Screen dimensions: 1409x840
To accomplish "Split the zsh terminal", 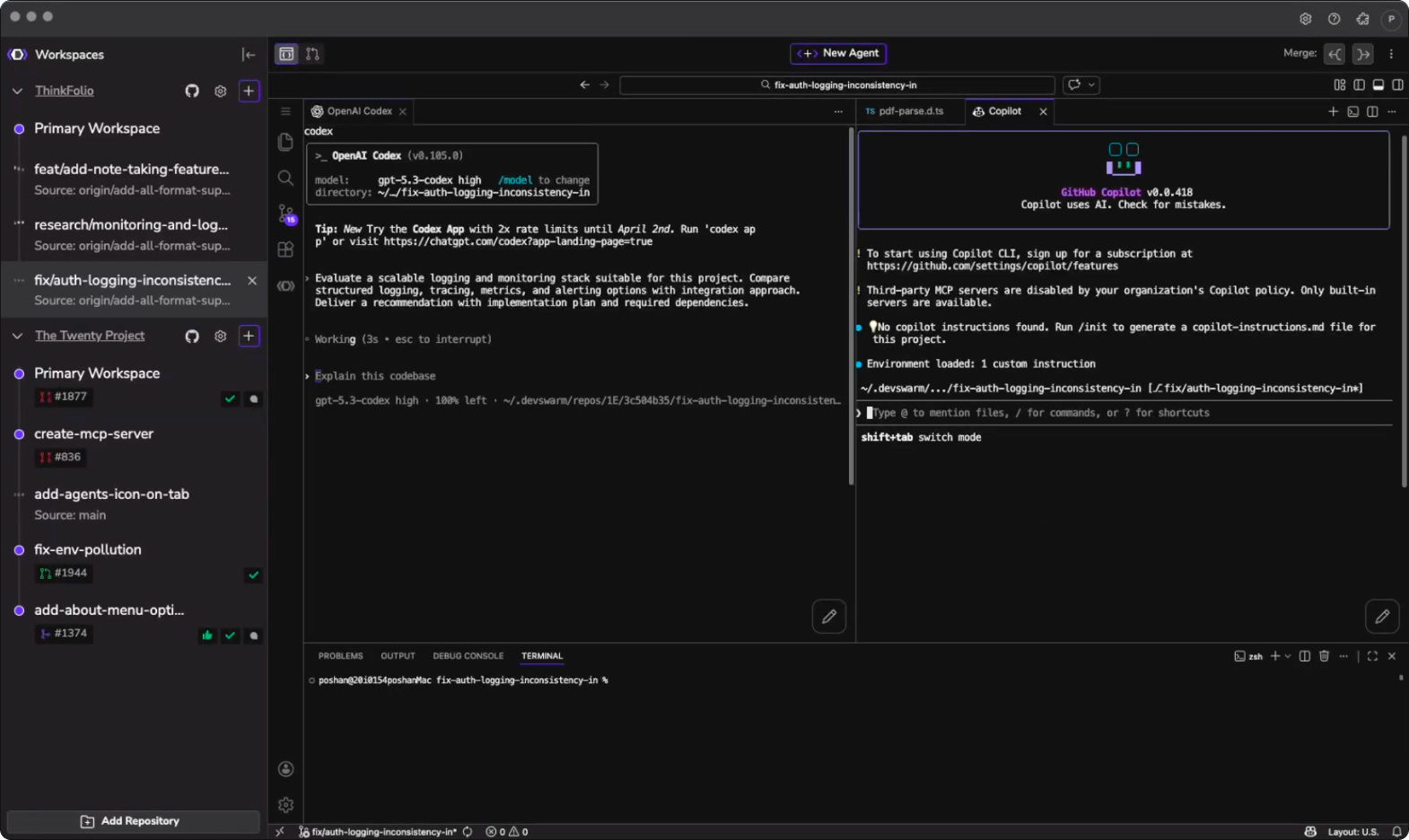I will (x=1305, y=656).
